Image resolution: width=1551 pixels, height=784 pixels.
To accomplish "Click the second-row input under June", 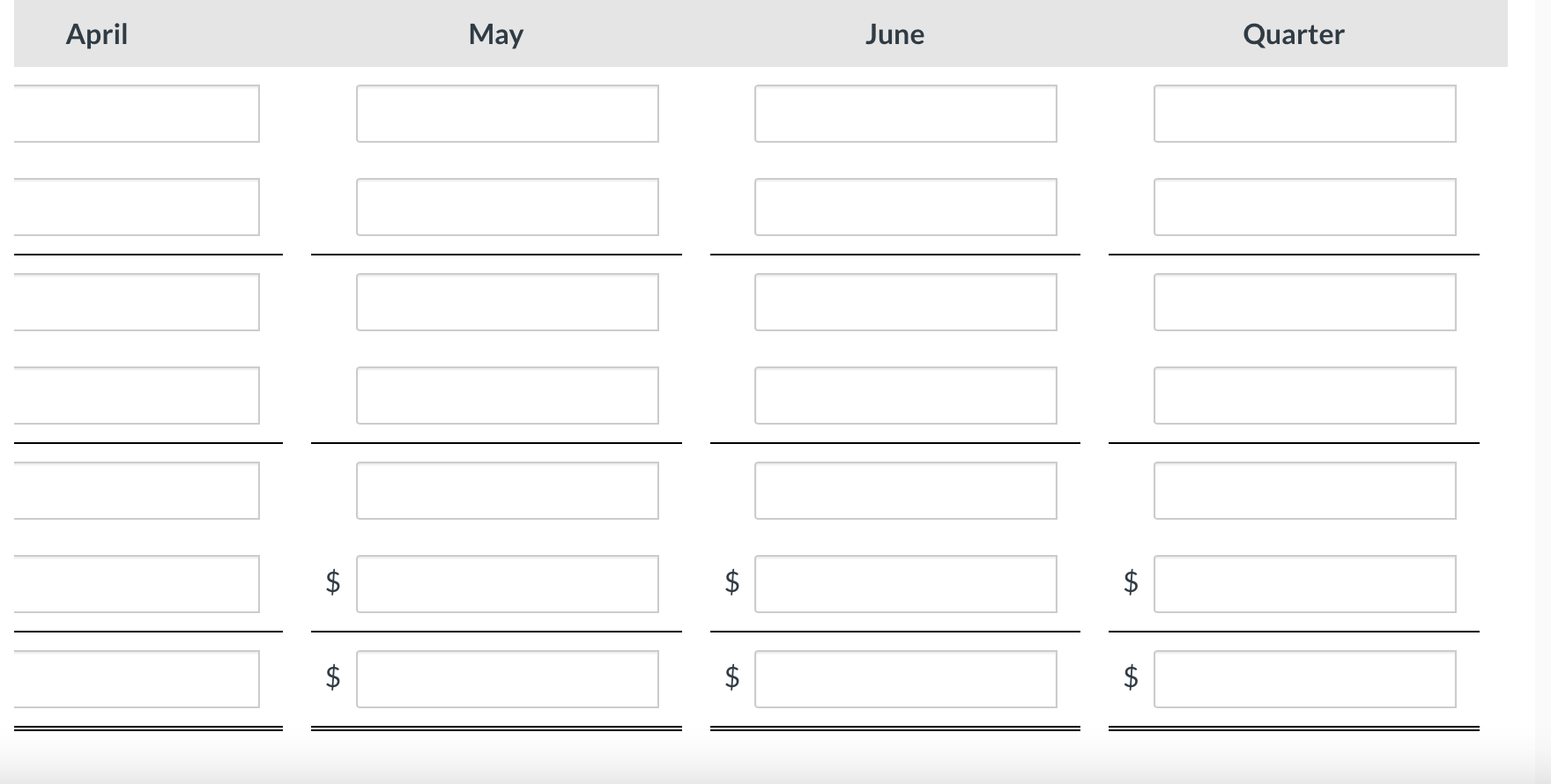I will point(905,207).
